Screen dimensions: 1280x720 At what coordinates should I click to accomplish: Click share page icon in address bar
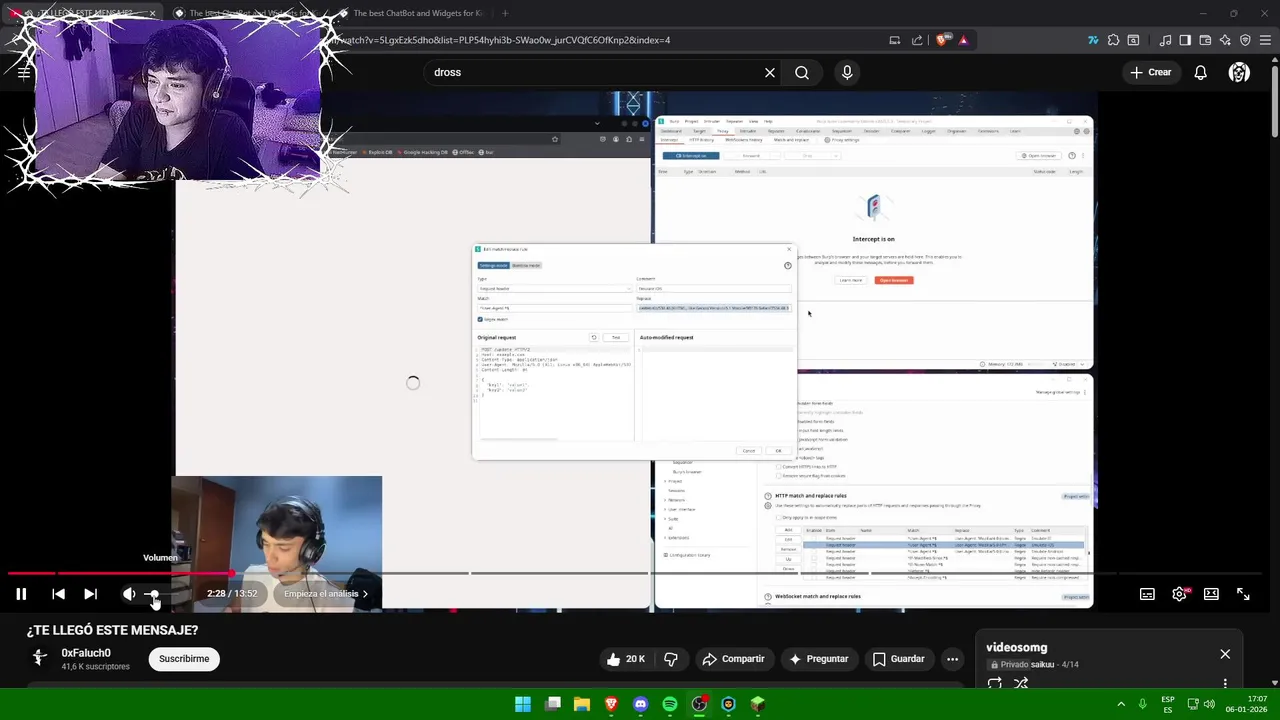point(917,40)
